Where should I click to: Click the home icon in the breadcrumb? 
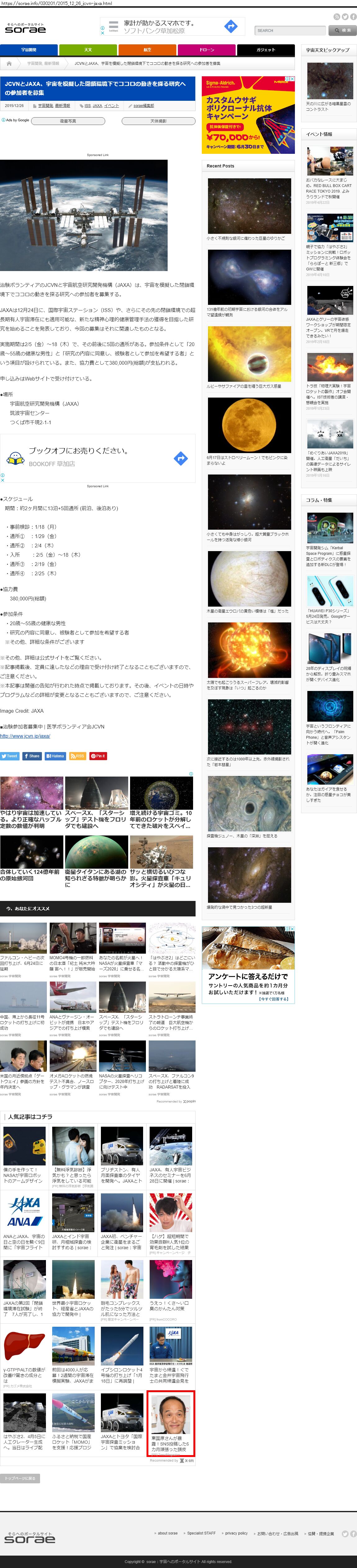(x=8, y=63)
